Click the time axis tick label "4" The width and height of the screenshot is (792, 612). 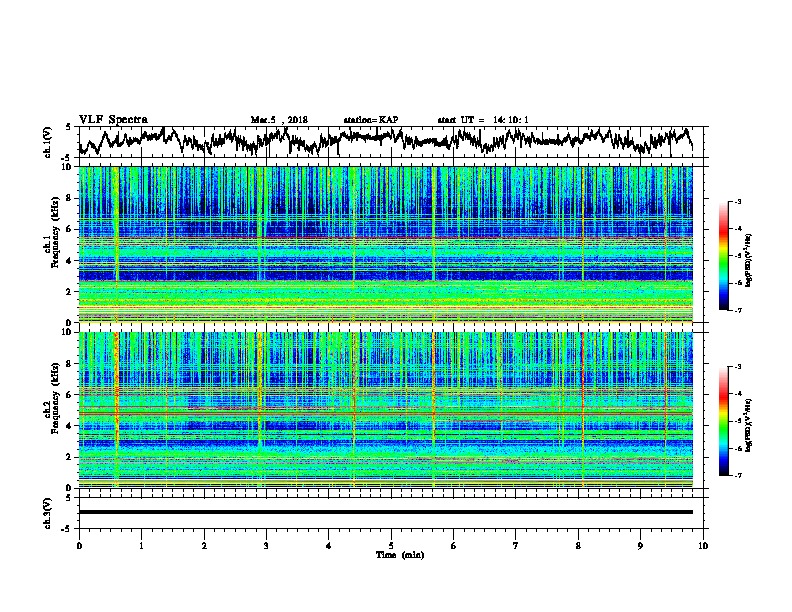pyautogui.click(x=329, y=546)
